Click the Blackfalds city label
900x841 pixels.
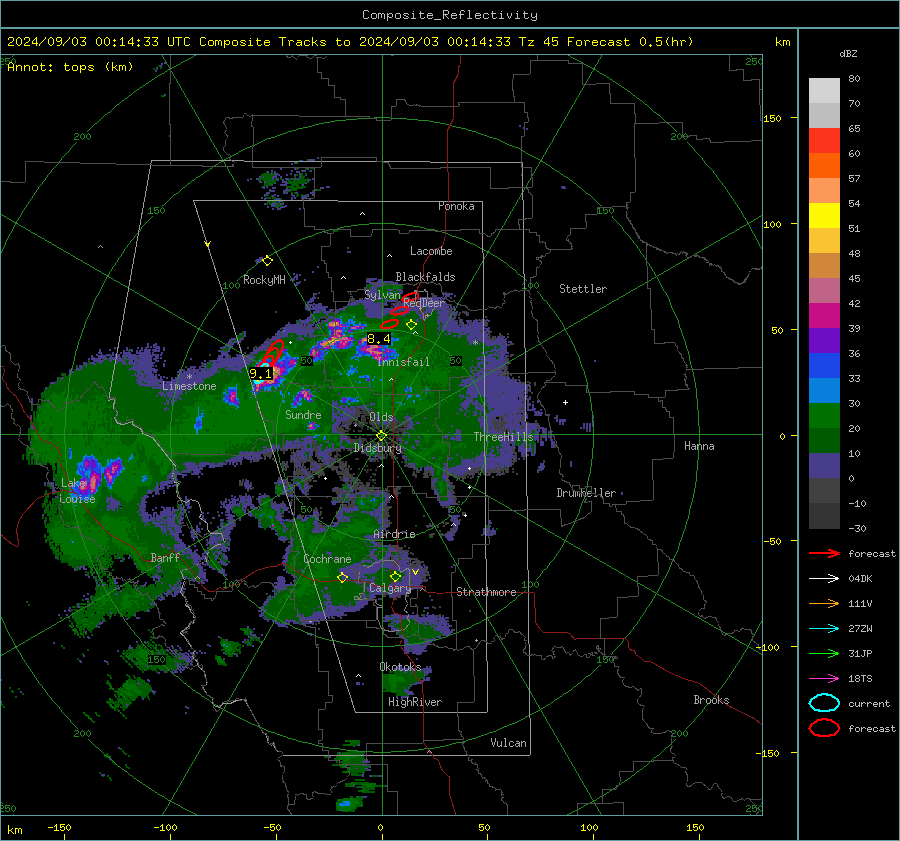(x=425, y=277)
